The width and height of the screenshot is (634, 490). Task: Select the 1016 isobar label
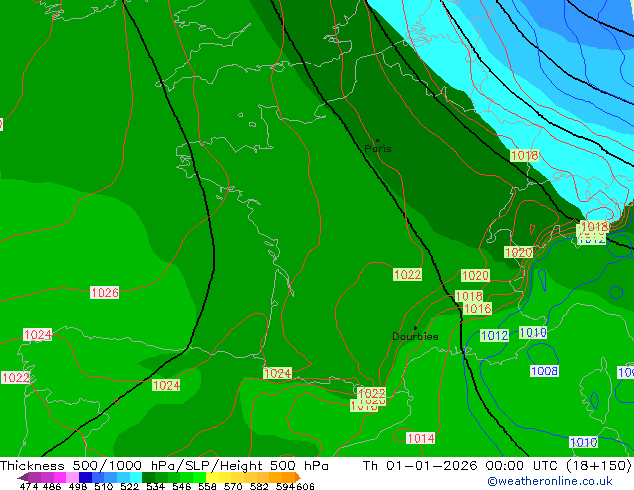pos(478,309)
